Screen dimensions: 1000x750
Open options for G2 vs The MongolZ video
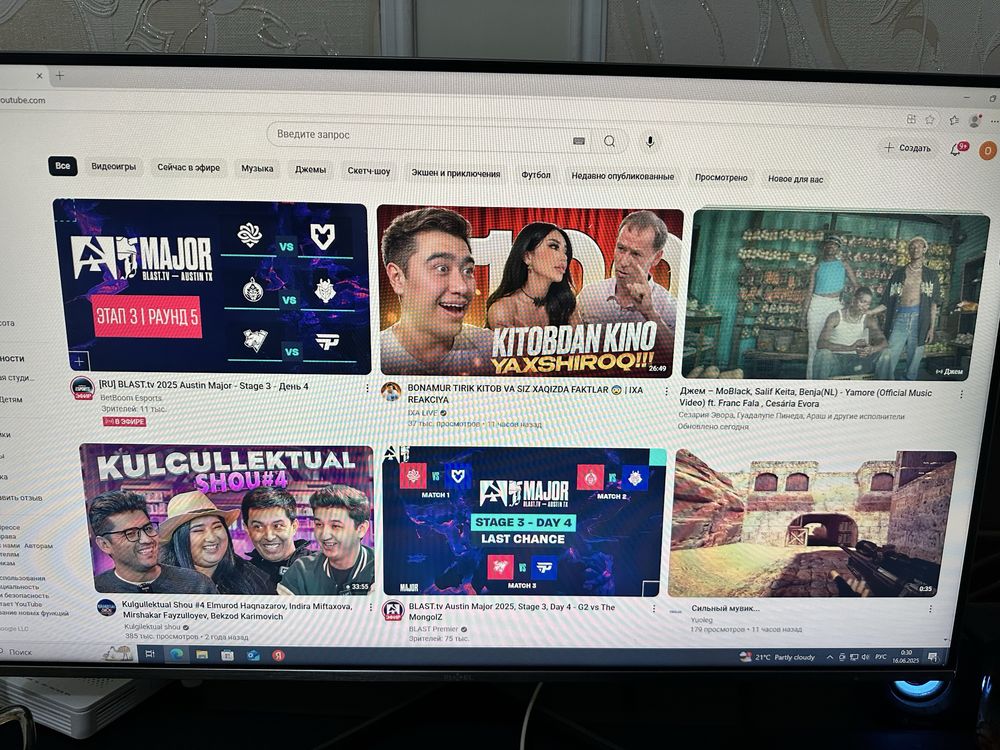pos(654,609)
